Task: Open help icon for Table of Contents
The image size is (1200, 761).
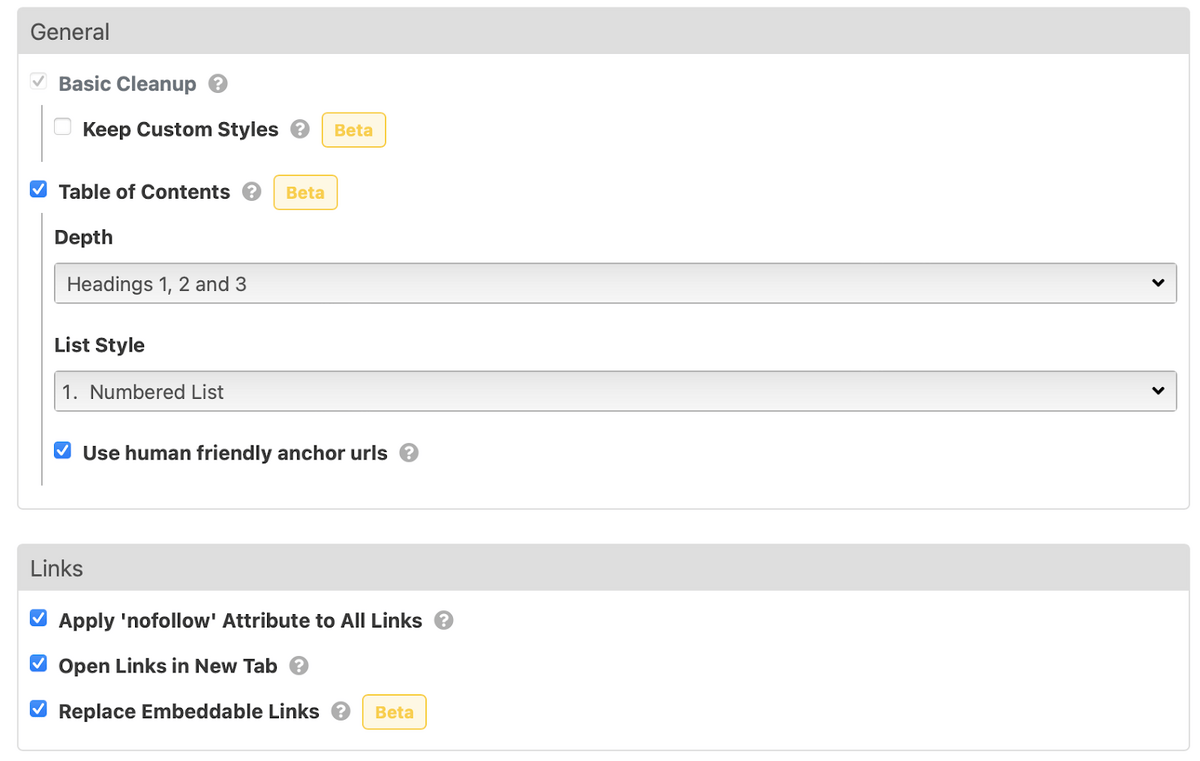Action: [x=252, y=192]
